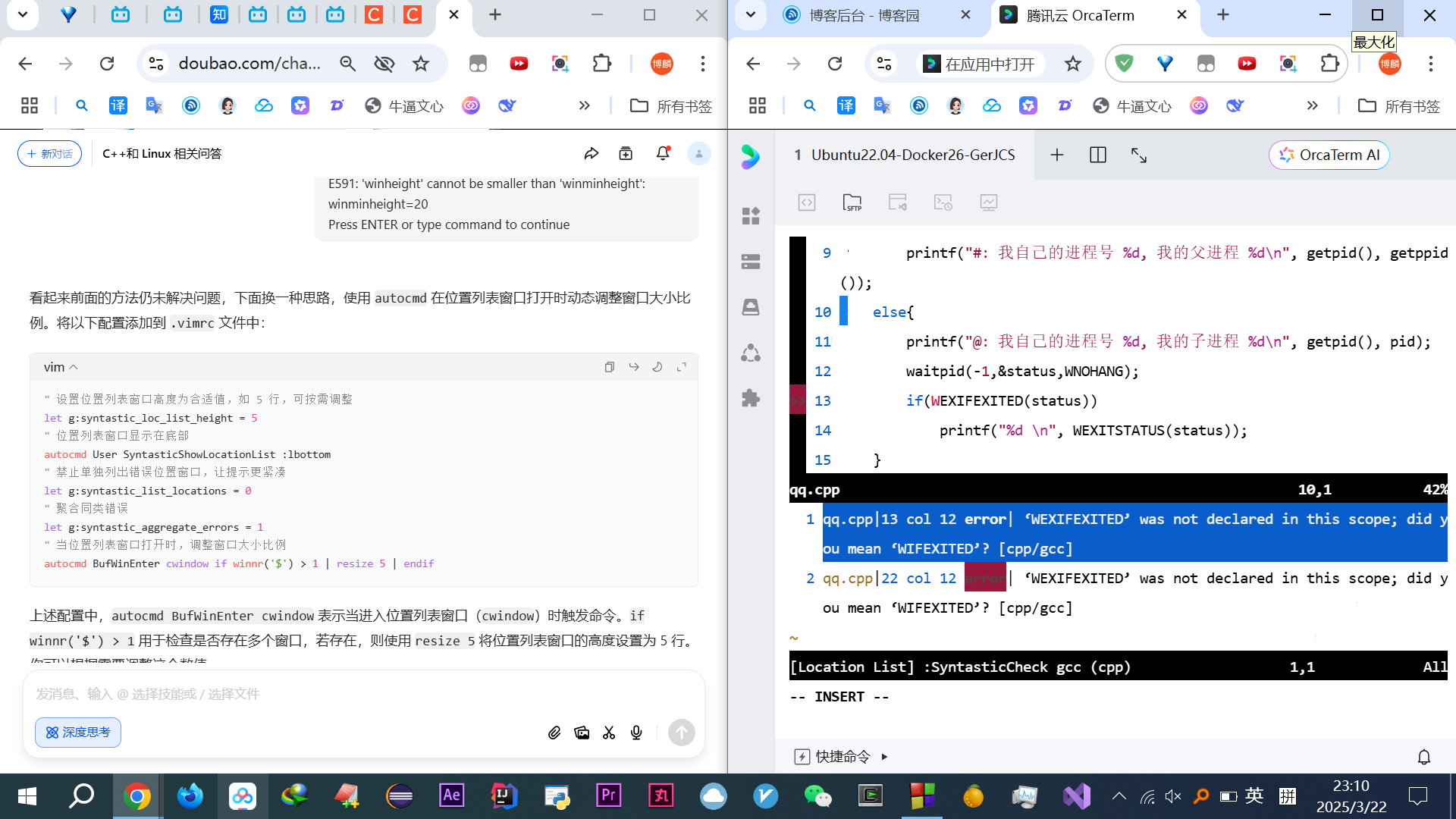Reload the Doubao page
This screenshot has width=1456, height=819.
pyautogui.click(x=107, y=64)
